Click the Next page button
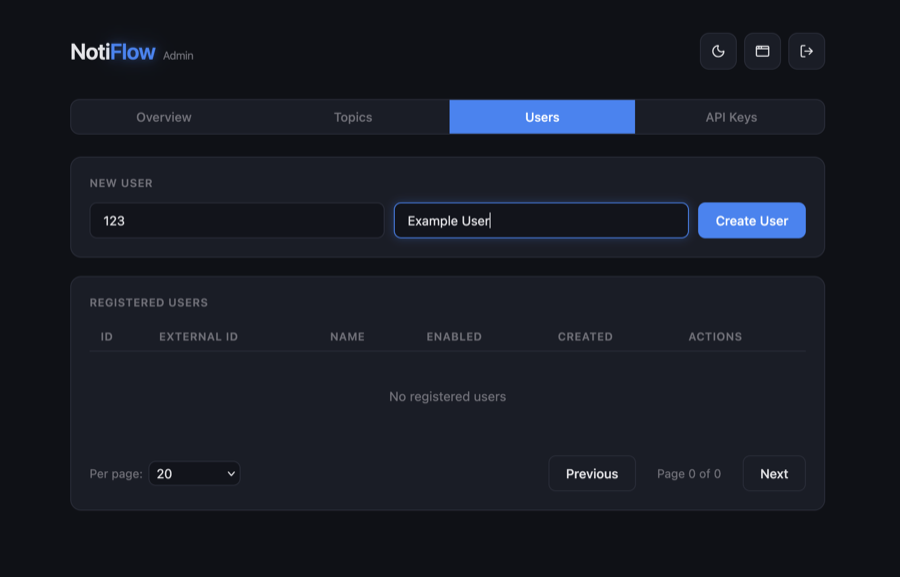The image size is (900, 577). [x=774, y=474]
